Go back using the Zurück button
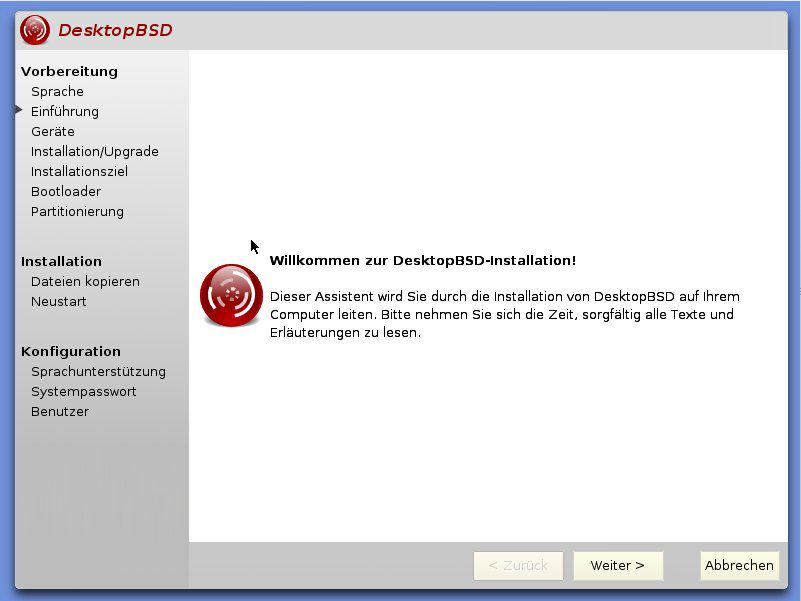 coord(518,565)
